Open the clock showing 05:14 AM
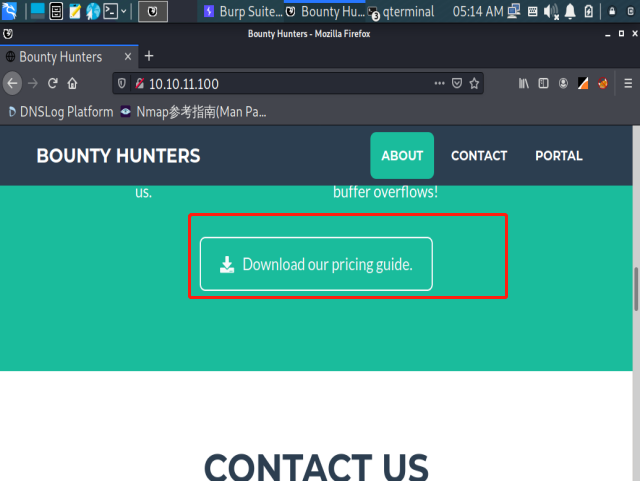 point(478,11)
